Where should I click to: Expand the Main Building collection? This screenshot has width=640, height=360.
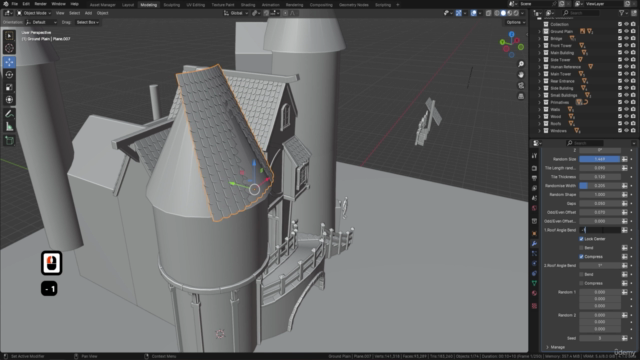pyautogui.click(x=540, y=53)
